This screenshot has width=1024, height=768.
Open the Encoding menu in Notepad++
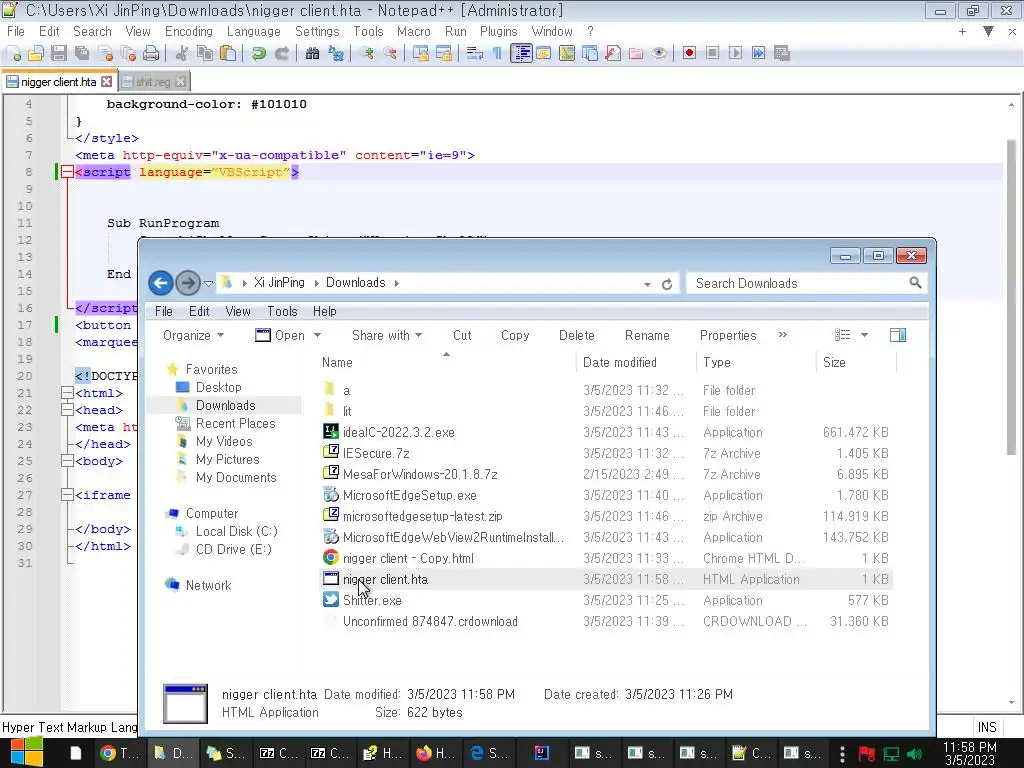point(189,31)
